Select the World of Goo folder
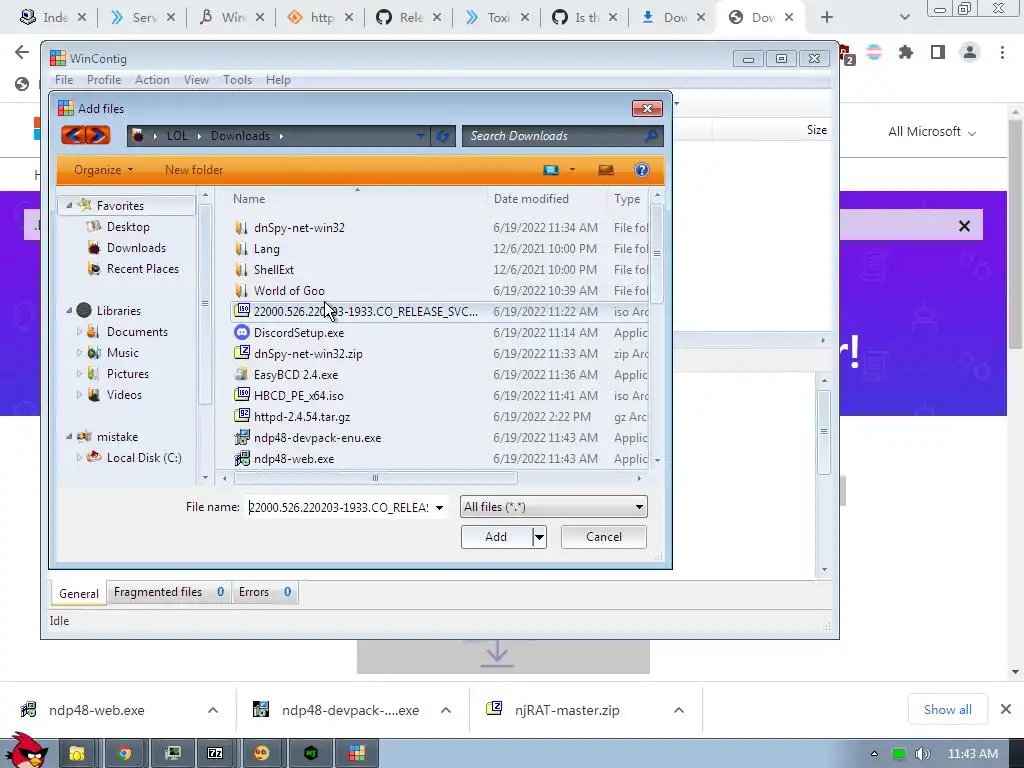This screenshot has width=1024, height=768. pyautogui.click(x=289, y=291)
